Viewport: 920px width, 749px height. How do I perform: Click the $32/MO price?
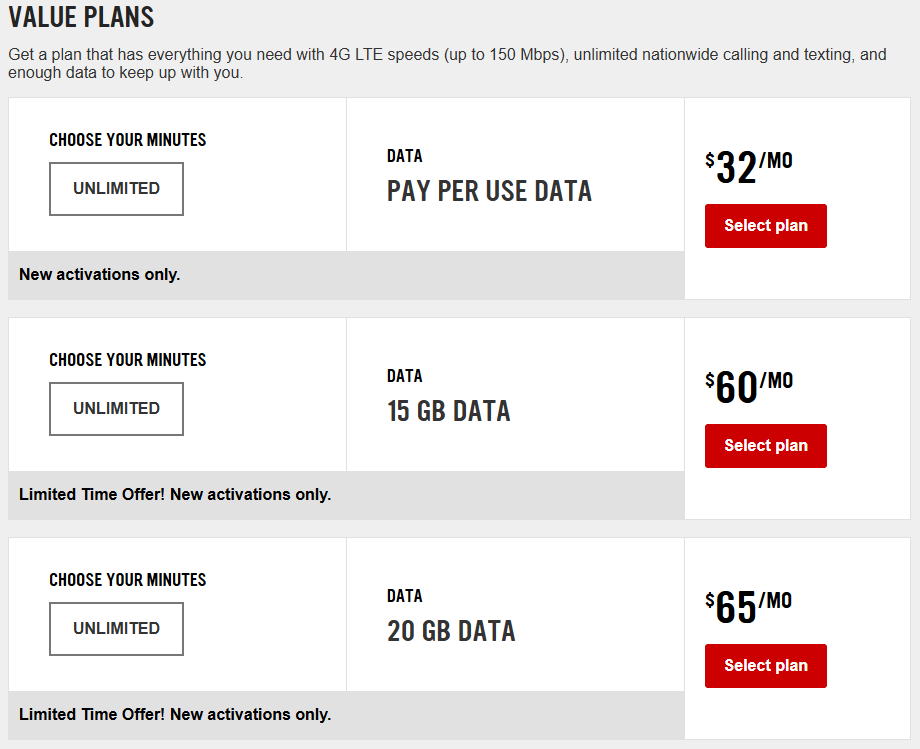coord(748,168)
